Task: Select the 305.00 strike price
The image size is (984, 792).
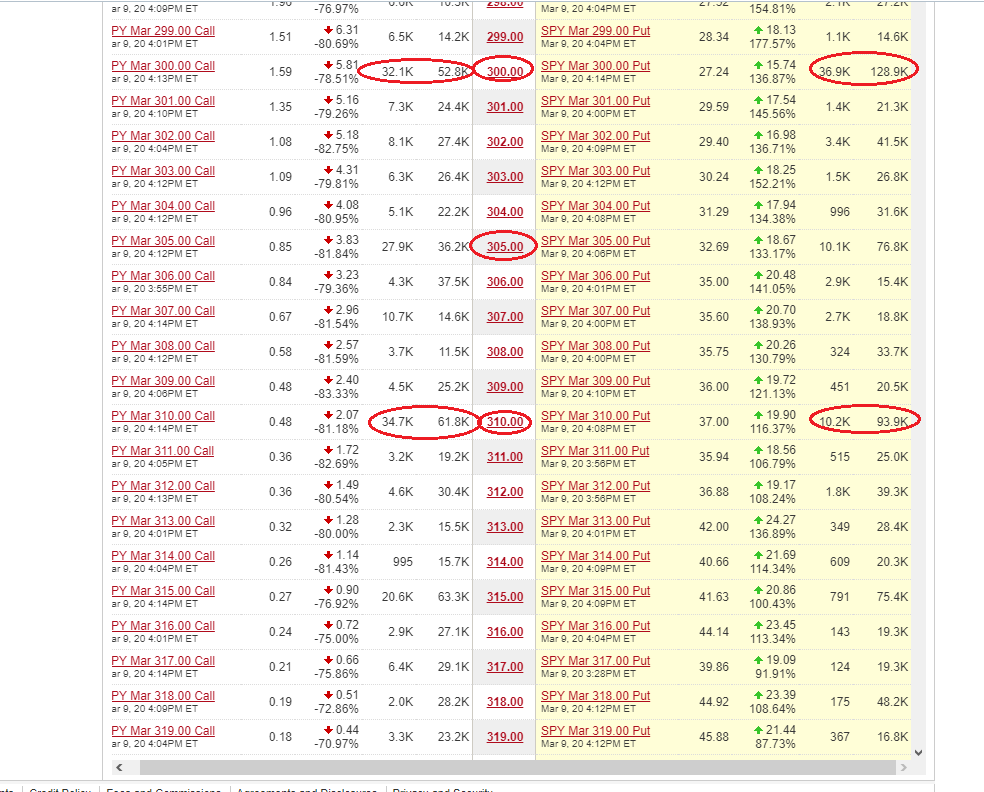Action: point(505,247)
